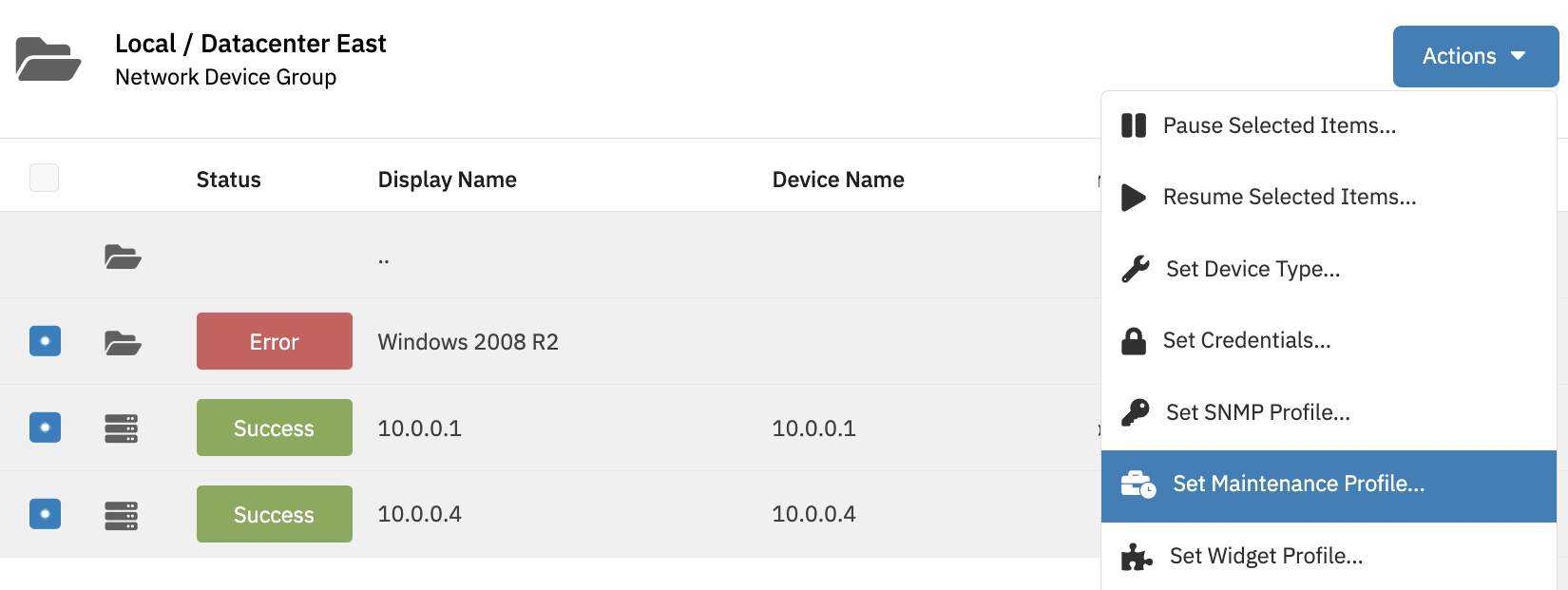This screenshot has width=1568, height=590.
Task: Click the Device Name column header
Action: [838, 180]
